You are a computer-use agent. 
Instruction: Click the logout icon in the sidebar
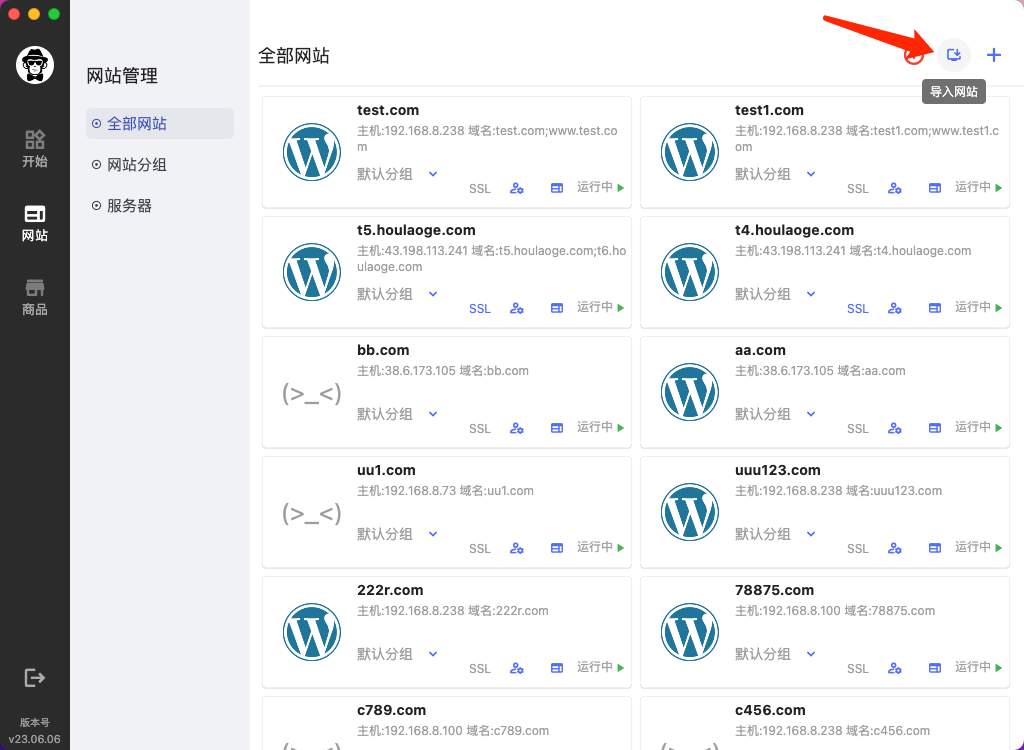tap(35, 677)
